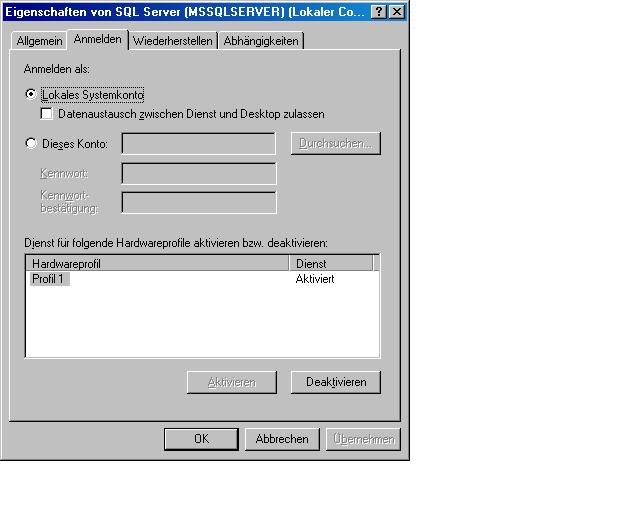The height and width of the screenshot is (512, 640).
Task: Click the Dienst column header
Action: click(x=331, y=263)
